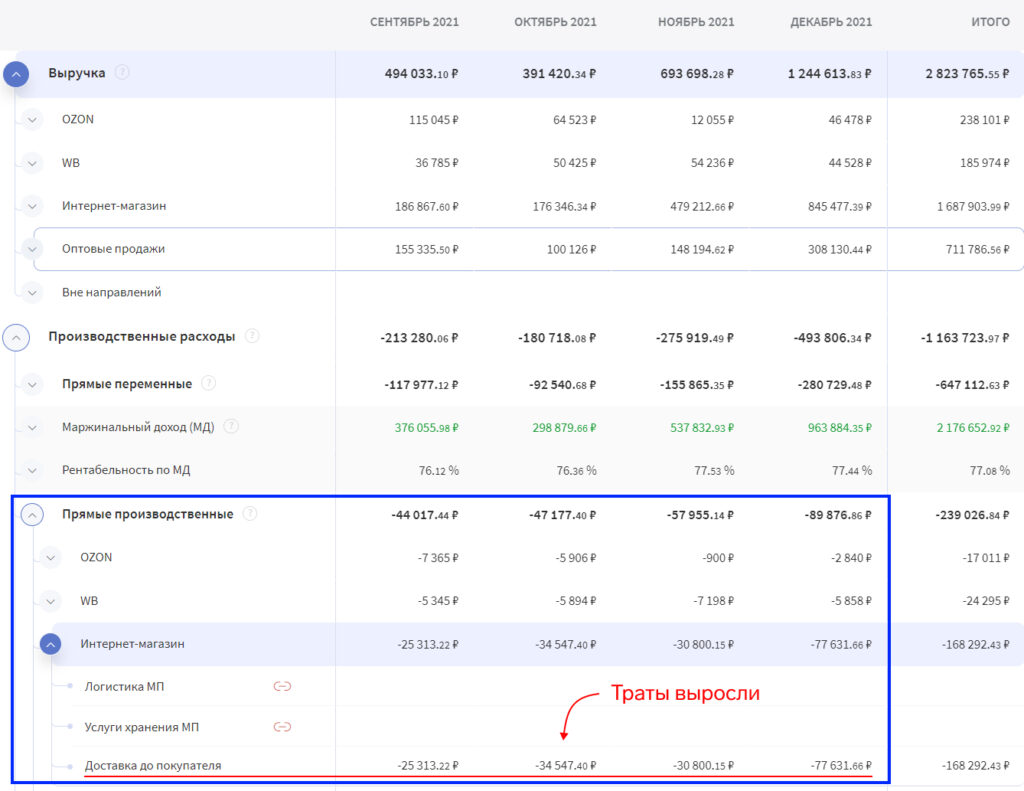This screenshot has height=791, width=1024.
Task: Click help icon beside Производственные расходы
Action: pyautogui.click(x=252, y=336)
